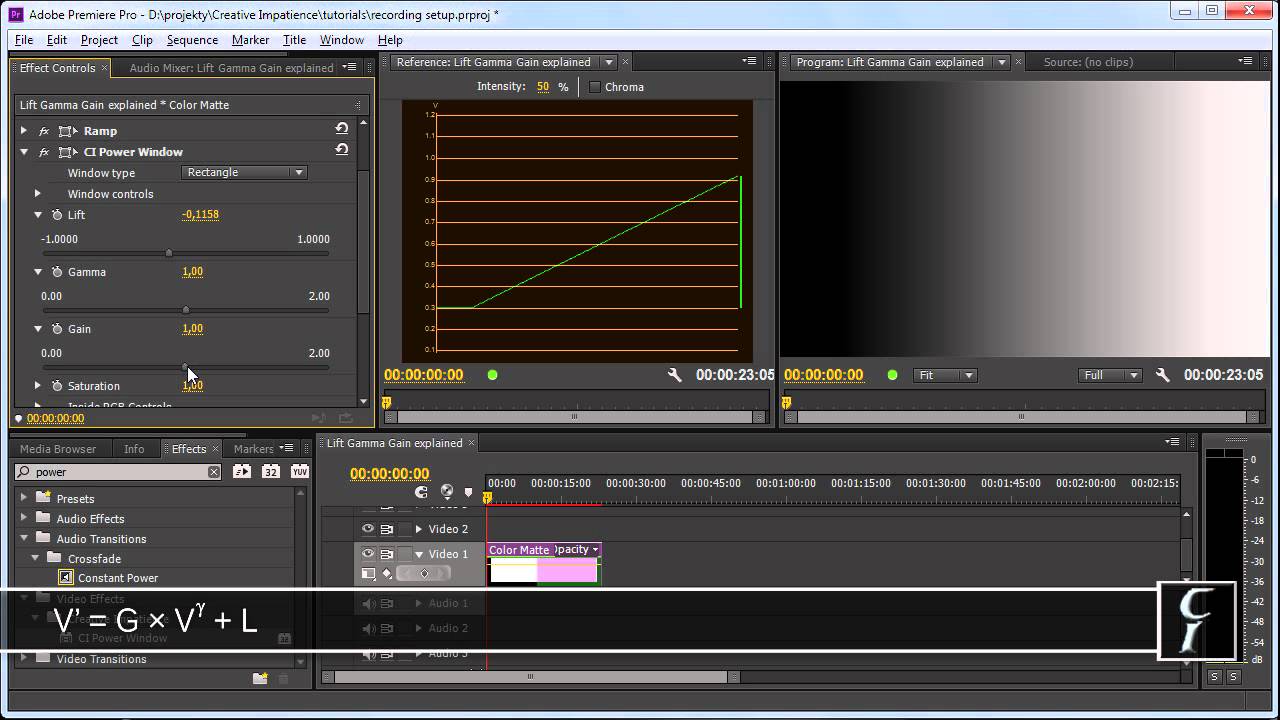Toggle animation stopwatch for Saturation

(x=56, y=386)
